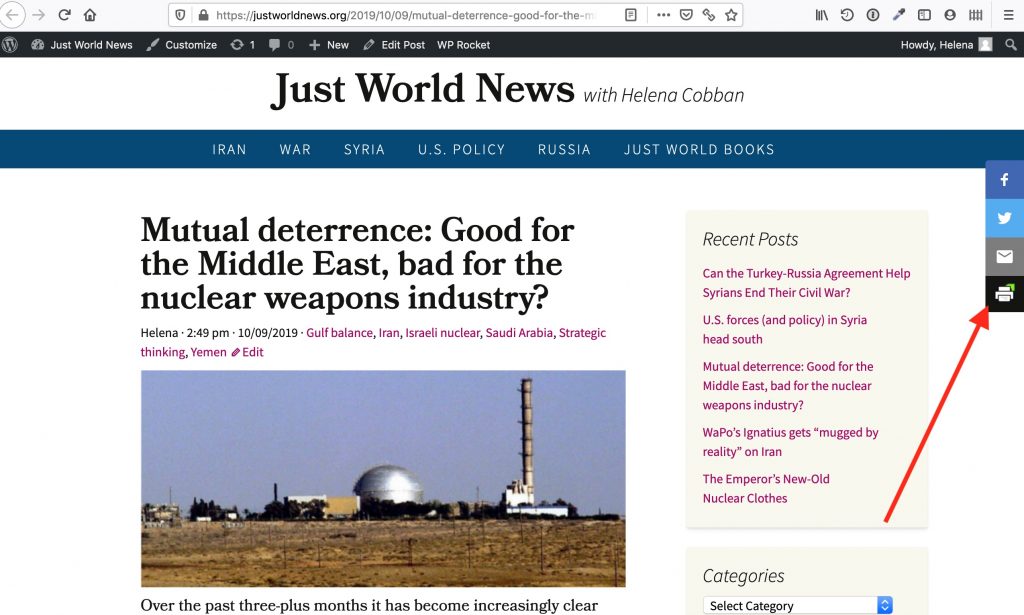
Task: Open Firefox hamburger menu
Action: (x=1008, y=15)
